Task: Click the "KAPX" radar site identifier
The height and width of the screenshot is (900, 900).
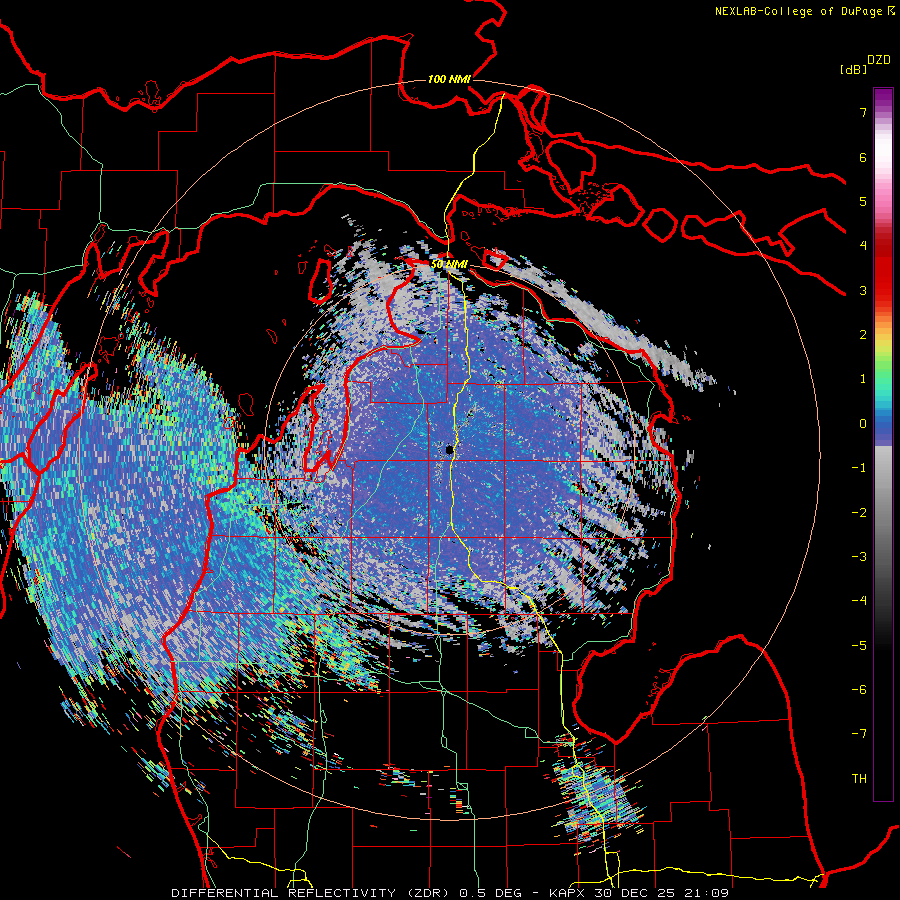Action: coord(567,893)
